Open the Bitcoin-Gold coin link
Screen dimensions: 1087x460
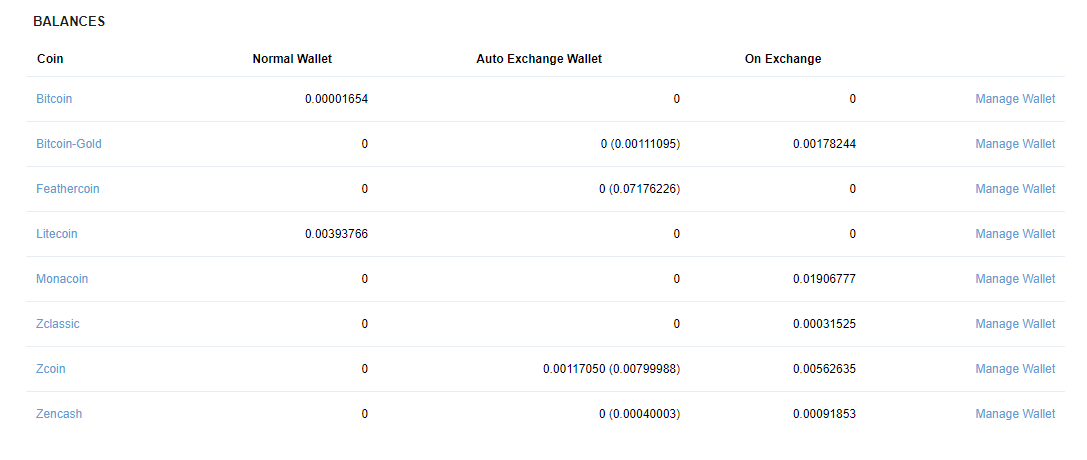[69, 144]
